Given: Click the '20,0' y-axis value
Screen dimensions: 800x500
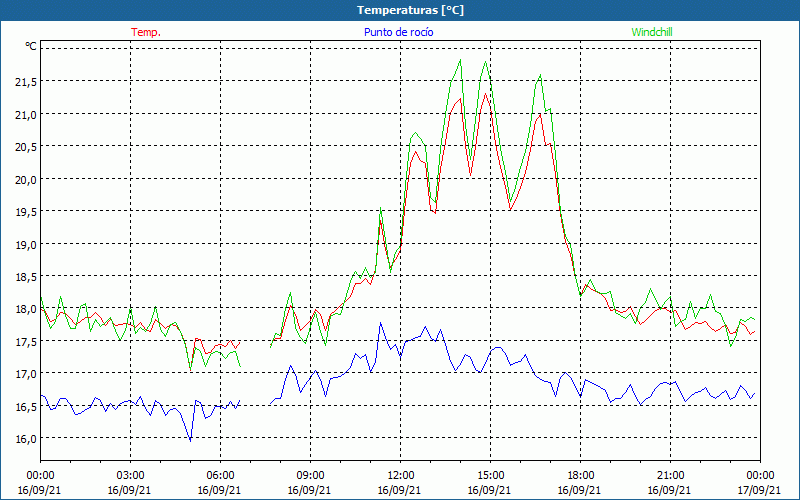Looking at the screenshot, I should (x=26, y=179).
